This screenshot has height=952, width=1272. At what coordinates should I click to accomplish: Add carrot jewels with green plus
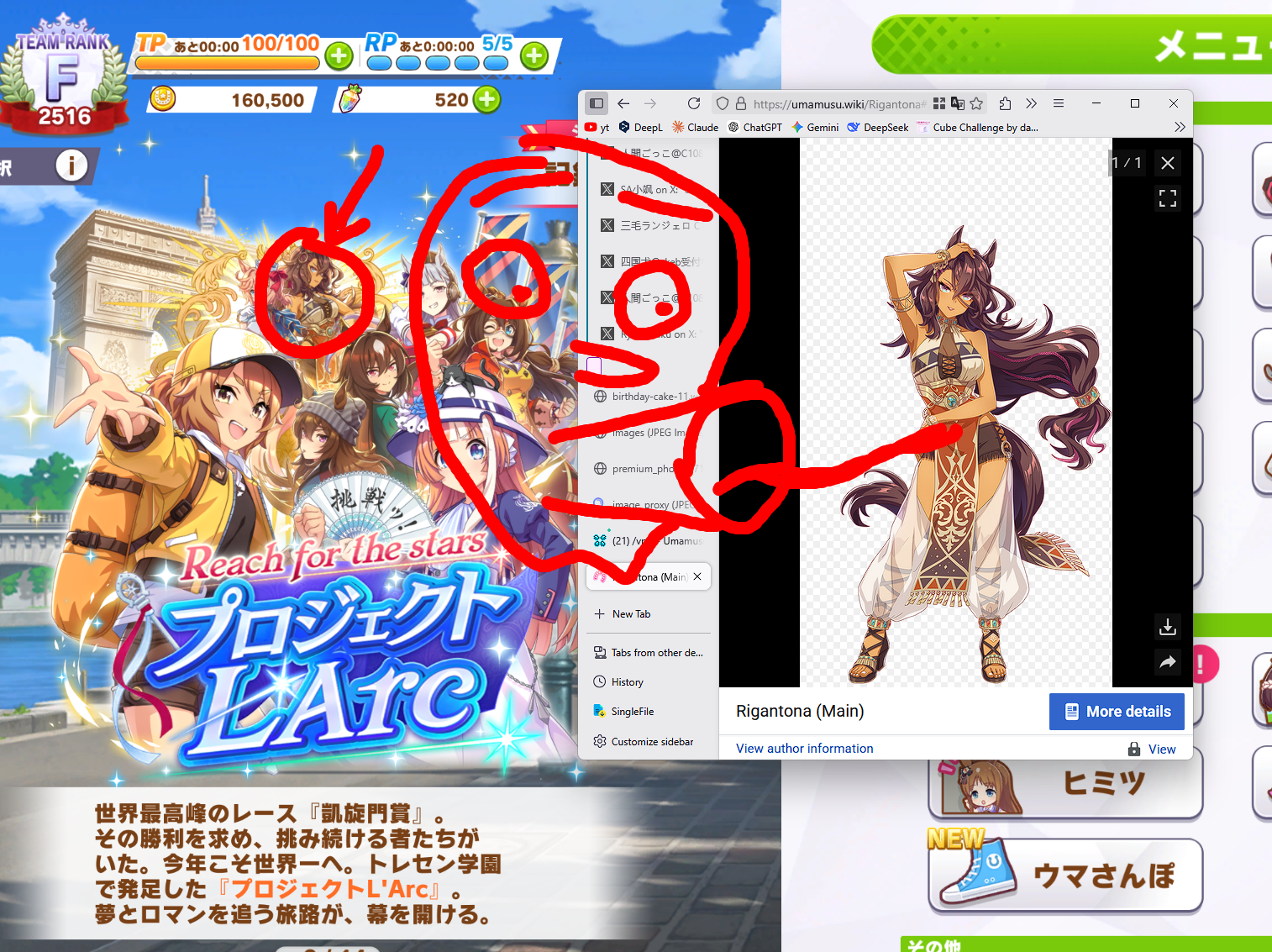[x=486, y=100]
